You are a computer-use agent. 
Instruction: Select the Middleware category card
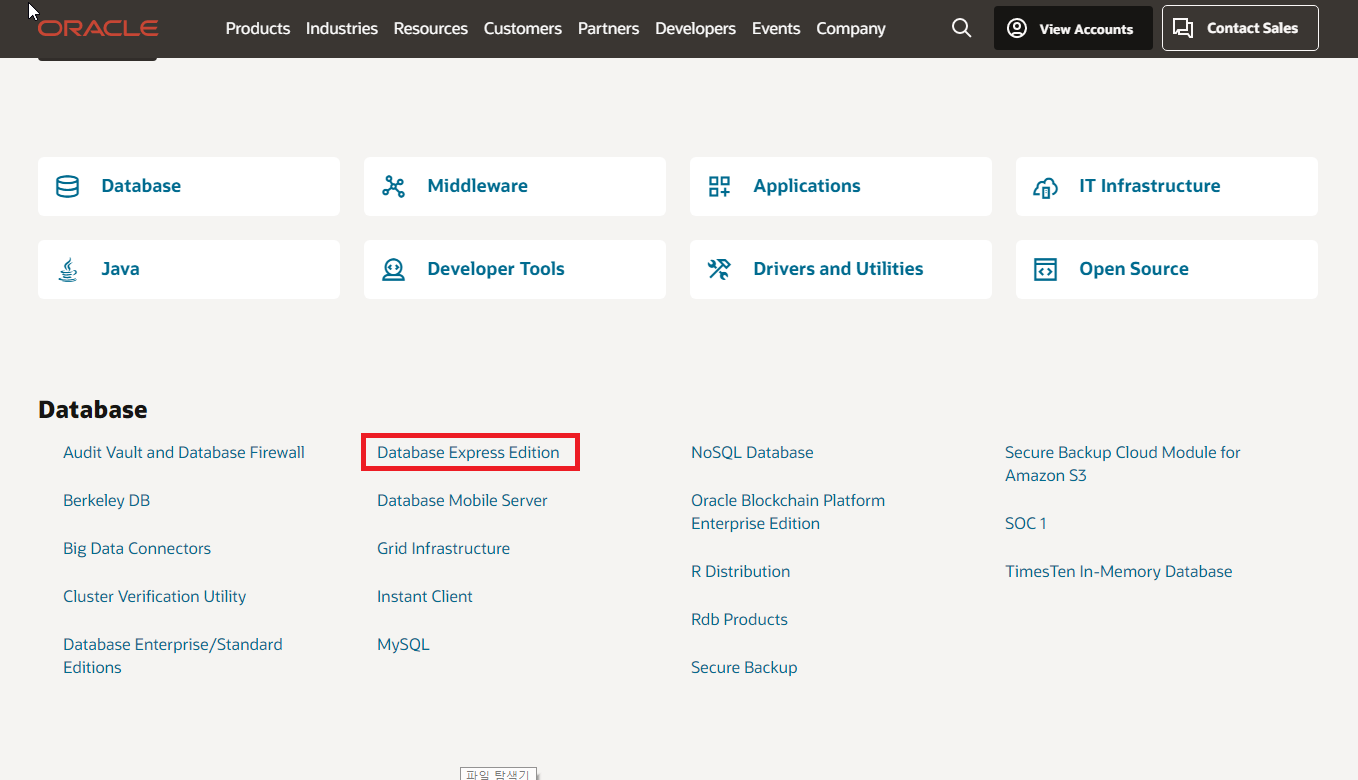tap(515, 186)
